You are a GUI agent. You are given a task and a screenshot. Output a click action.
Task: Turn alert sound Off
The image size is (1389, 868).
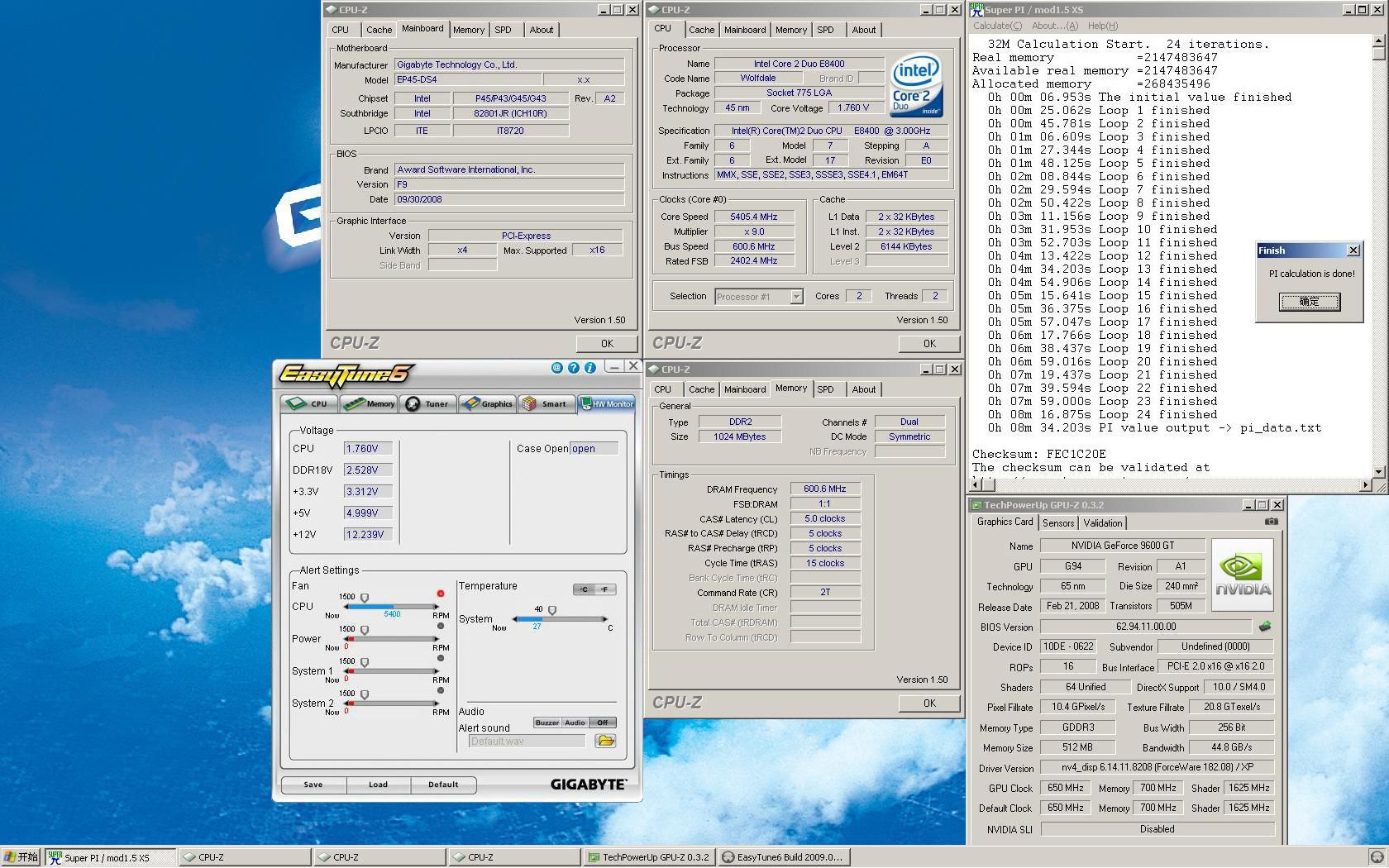click(x=603, y=723)
